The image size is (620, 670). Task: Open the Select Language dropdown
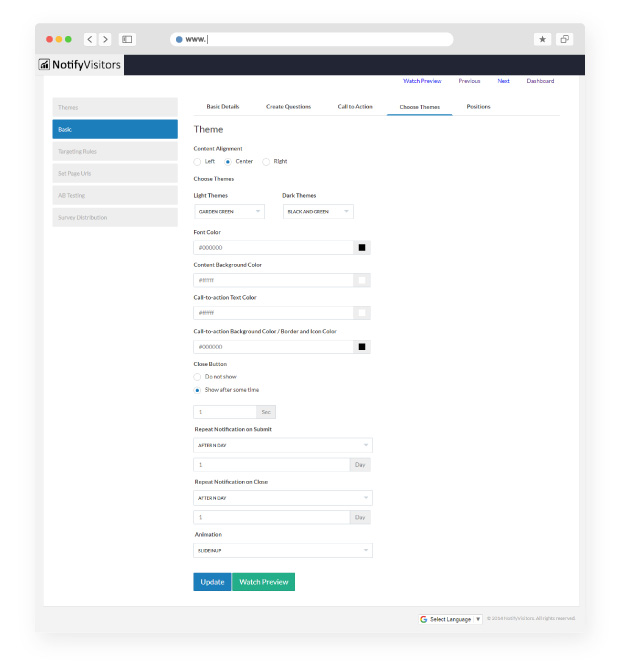coord(450,619)
